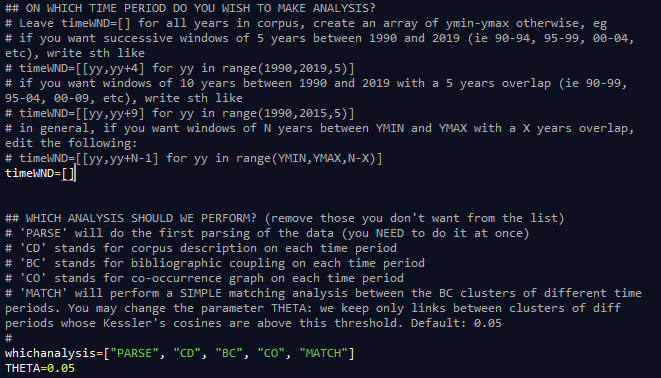661x378 pixels.
Task: Click the comment describing 'CO' co-occurrence graph
Action: click(204, 278)
